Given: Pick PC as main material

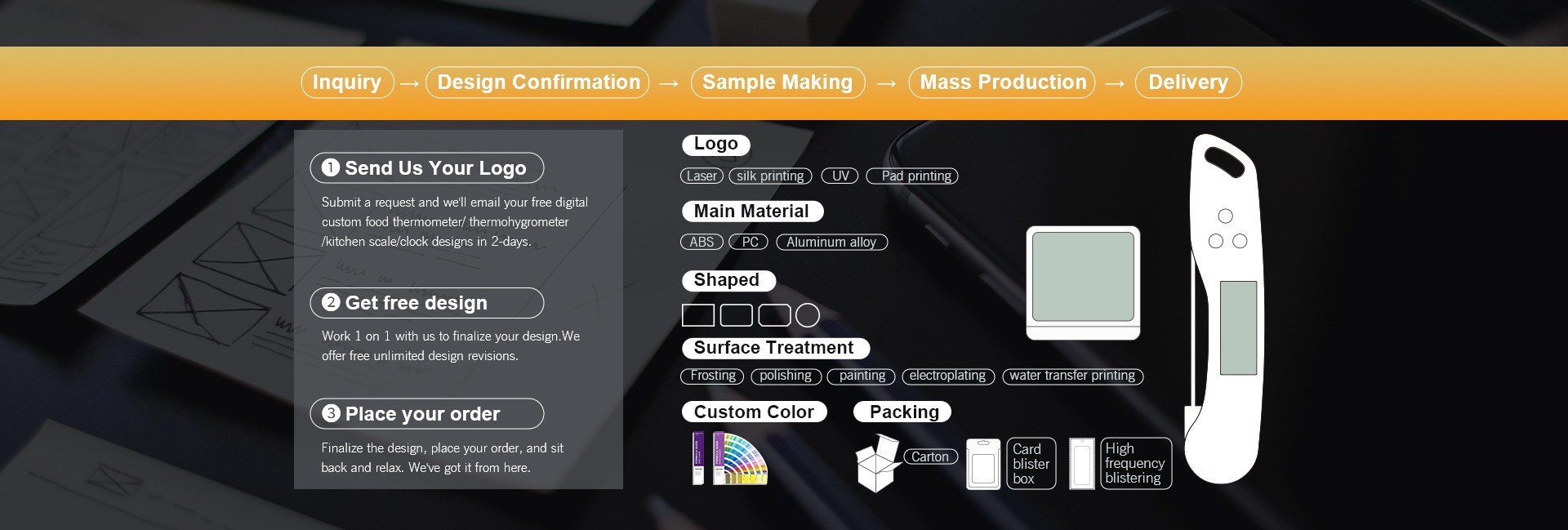Looking at the screenshot, I should tap(749, 242).
